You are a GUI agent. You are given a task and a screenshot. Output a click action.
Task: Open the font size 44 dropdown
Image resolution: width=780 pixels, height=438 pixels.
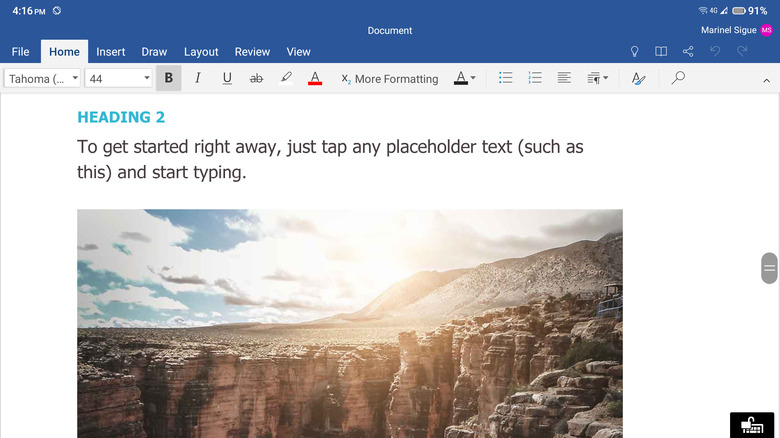119,78
